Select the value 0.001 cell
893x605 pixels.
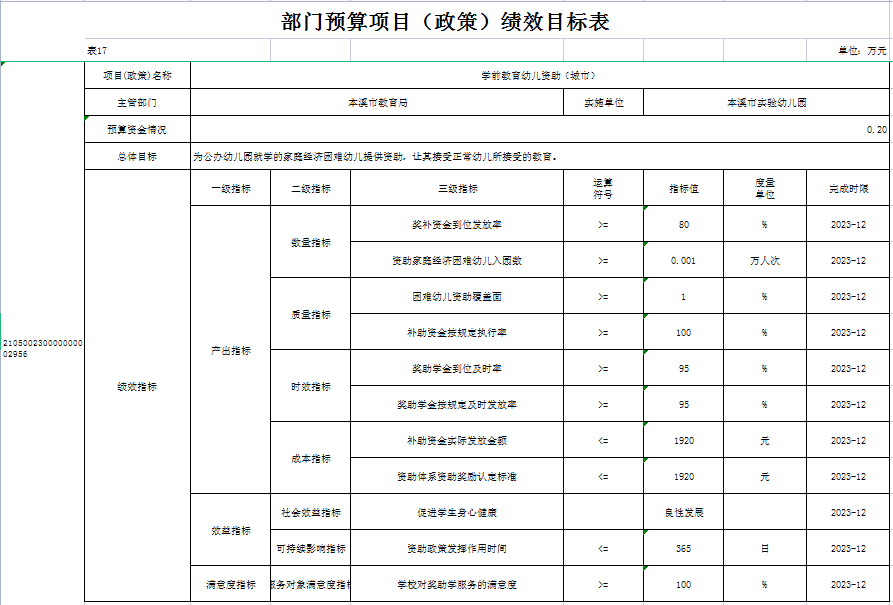(683, 260)
